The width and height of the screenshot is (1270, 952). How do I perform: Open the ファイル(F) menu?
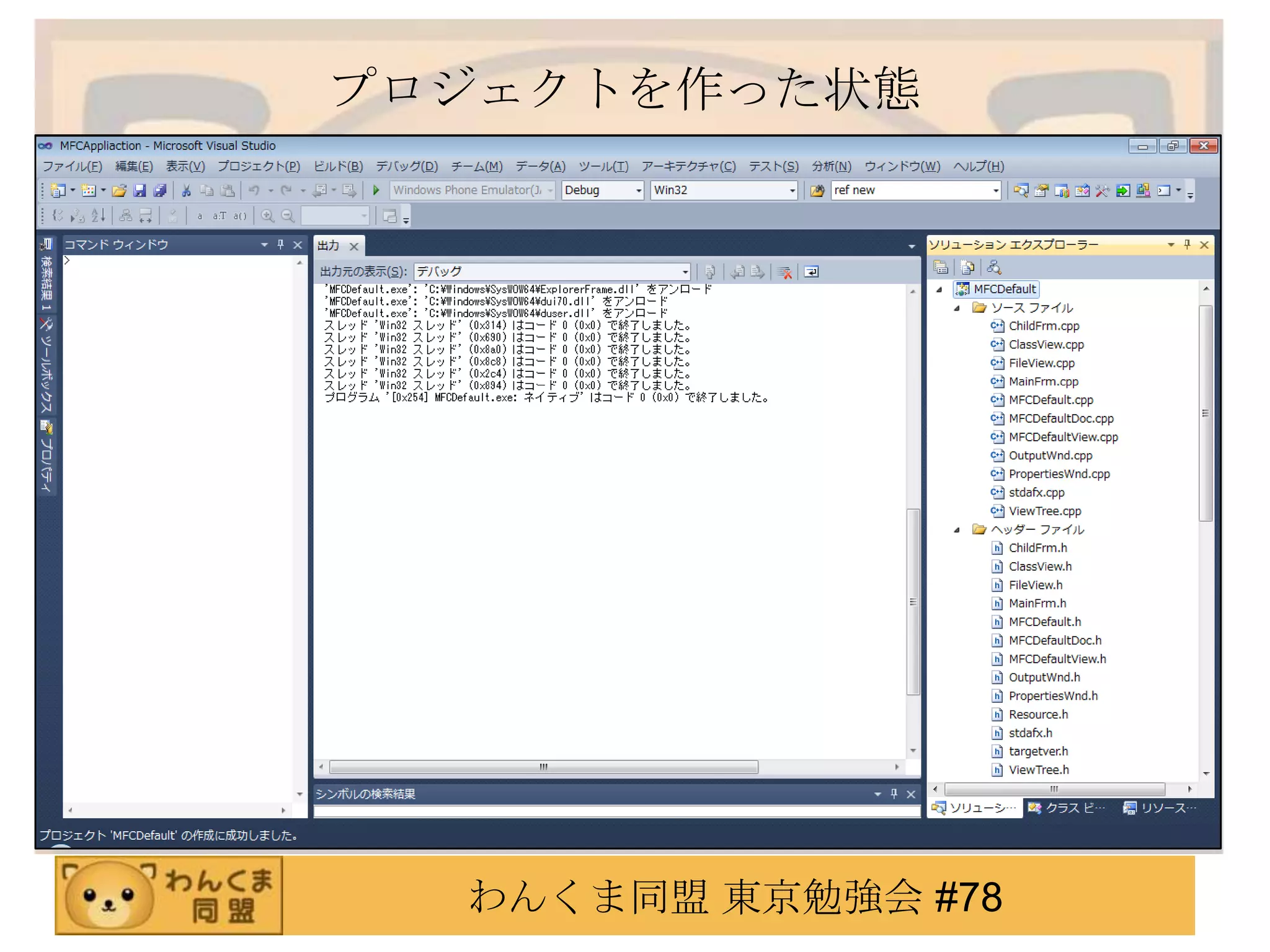[x=73, y=166]
